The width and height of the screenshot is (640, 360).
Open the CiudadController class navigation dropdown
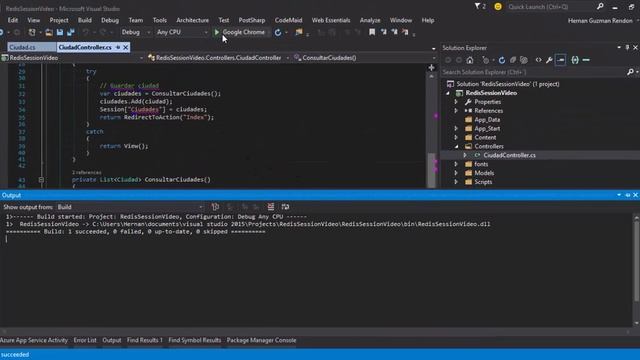coord(218,58)
